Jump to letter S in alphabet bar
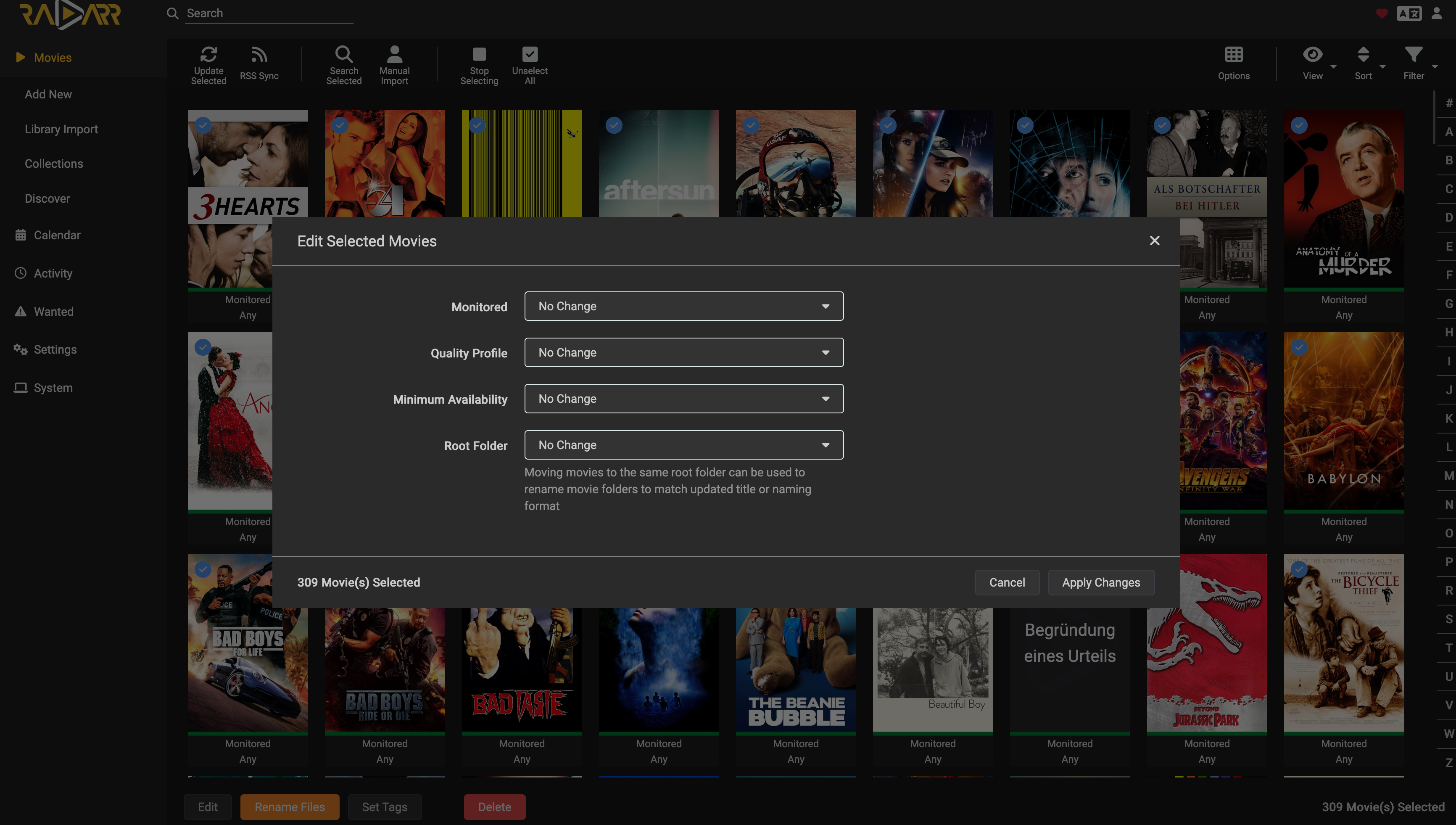This screenshot has width=1456, height=825. (1448, 619)
